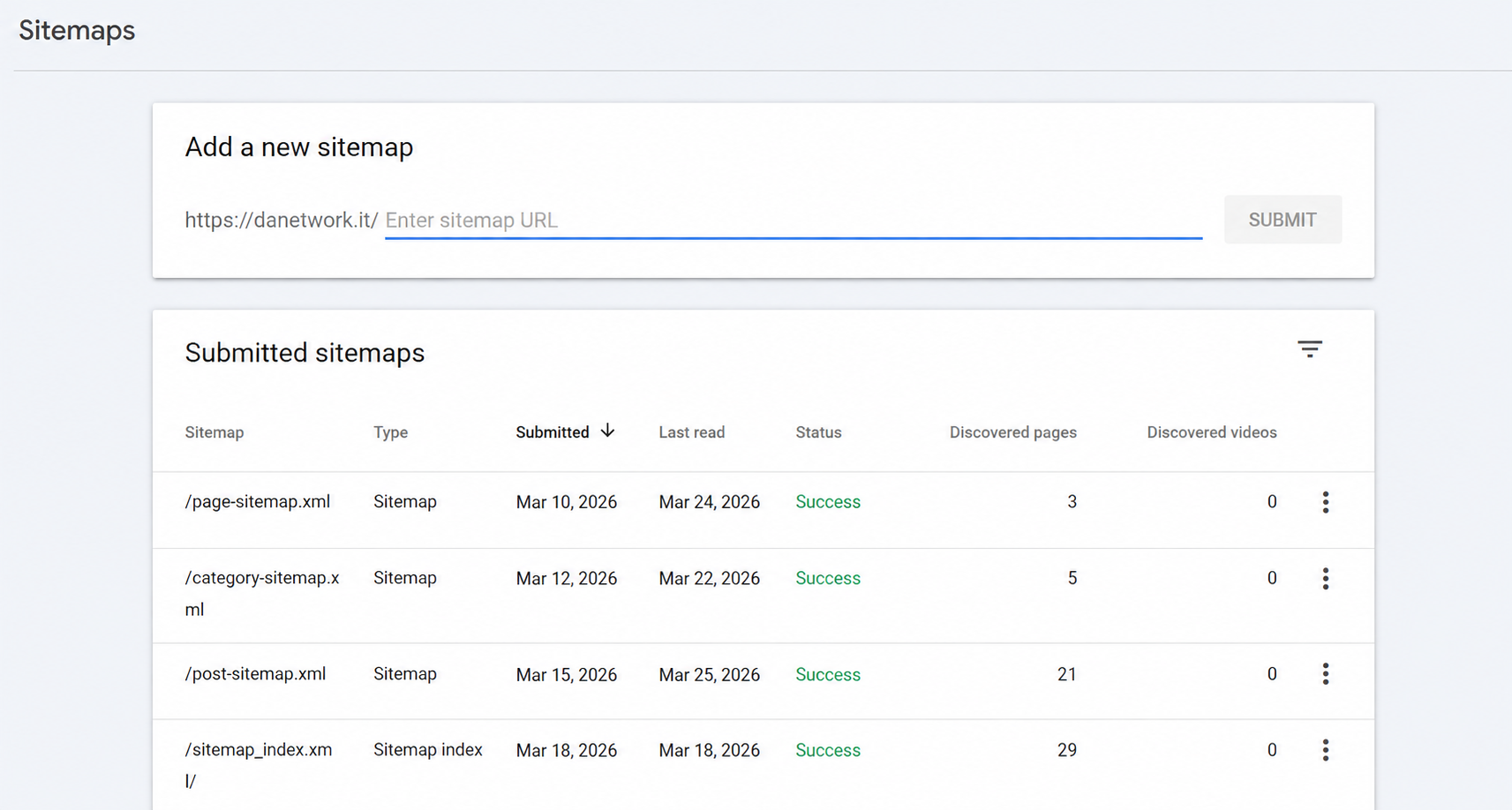Sort by the Status column header

tap(818, 432)
